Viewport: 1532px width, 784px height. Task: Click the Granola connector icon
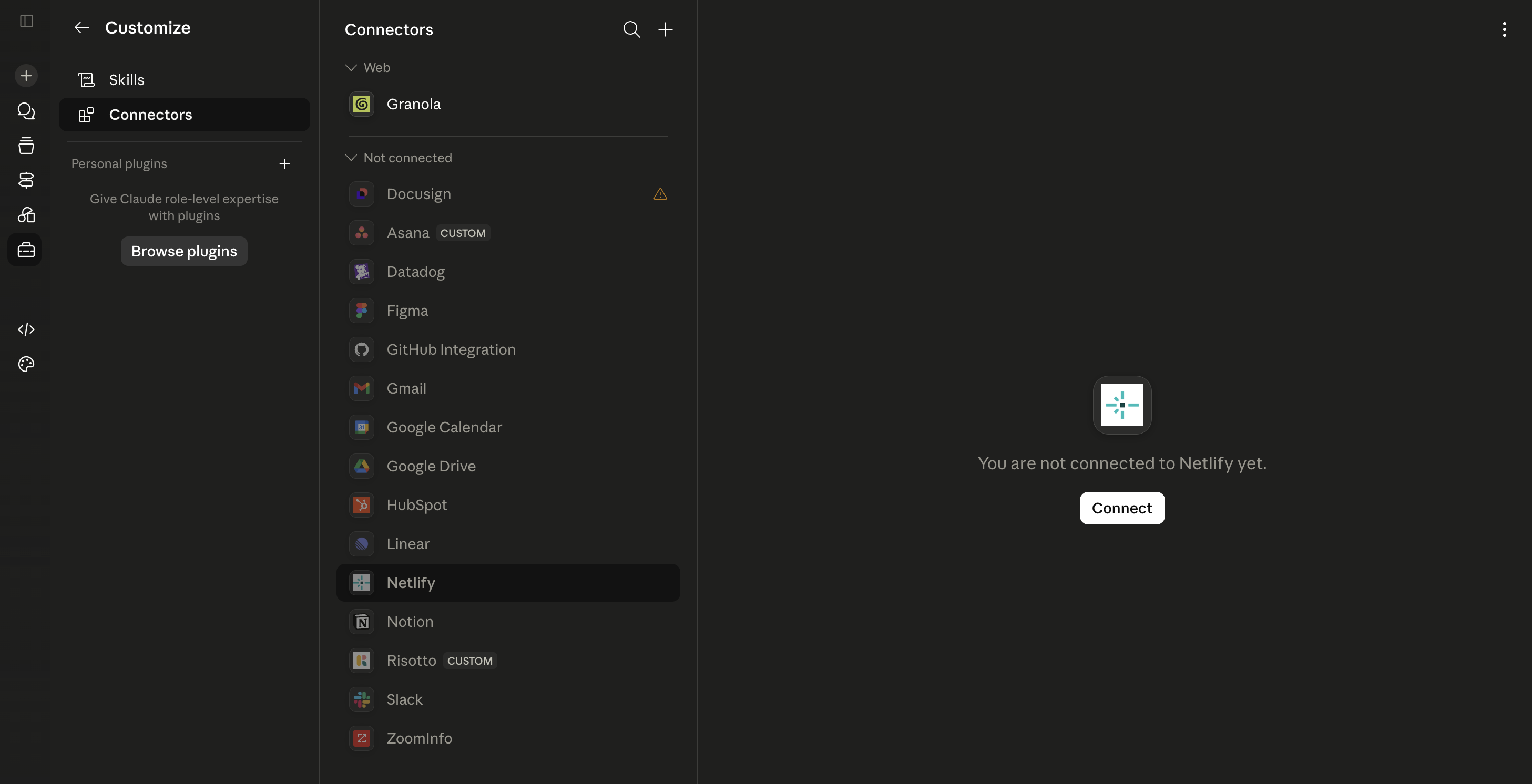pyautogui.click(x=362, y=105)
